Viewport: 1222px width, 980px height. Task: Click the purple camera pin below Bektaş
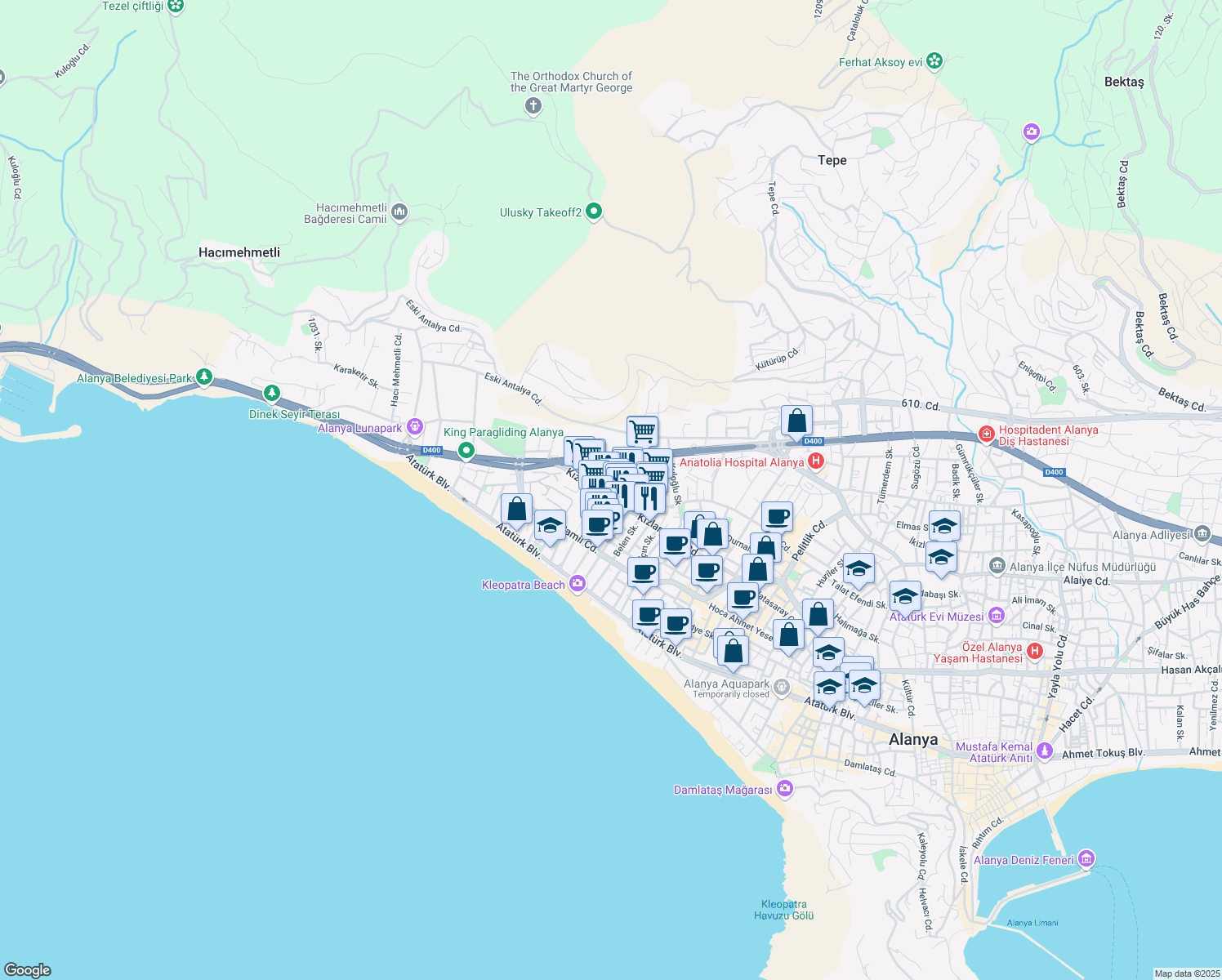point(1032,131)
